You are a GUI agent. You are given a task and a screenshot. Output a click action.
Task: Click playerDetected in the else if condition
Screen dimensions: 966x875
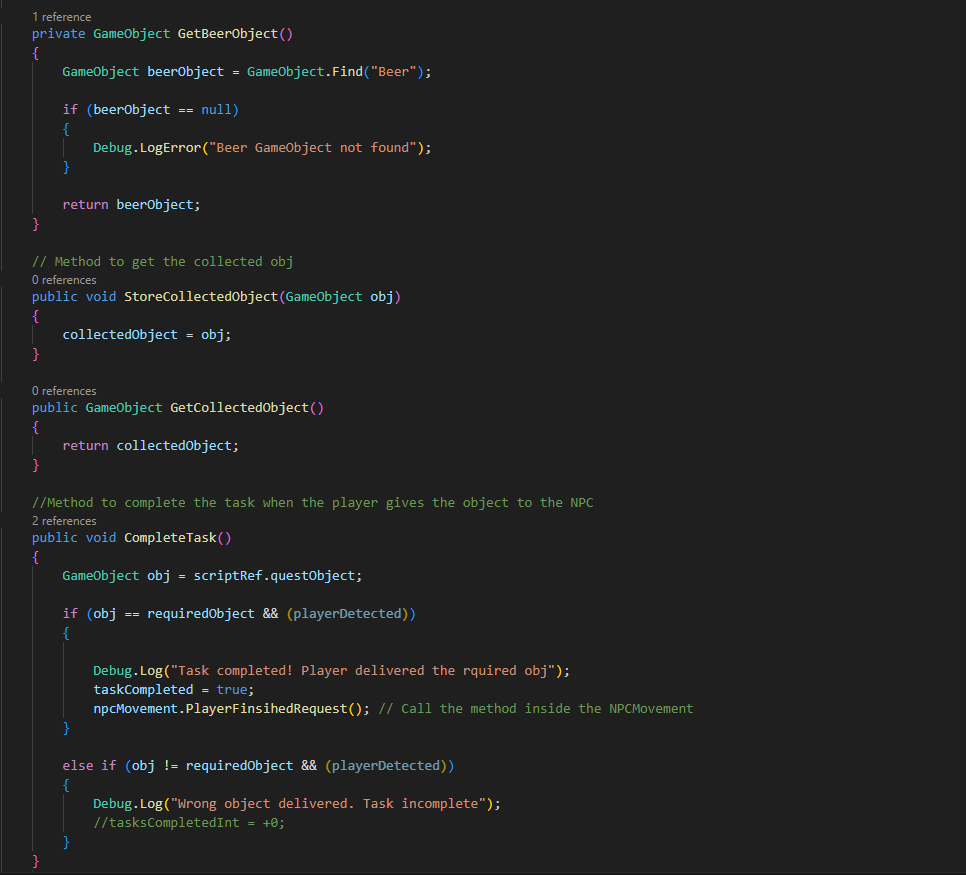(386, 766)
